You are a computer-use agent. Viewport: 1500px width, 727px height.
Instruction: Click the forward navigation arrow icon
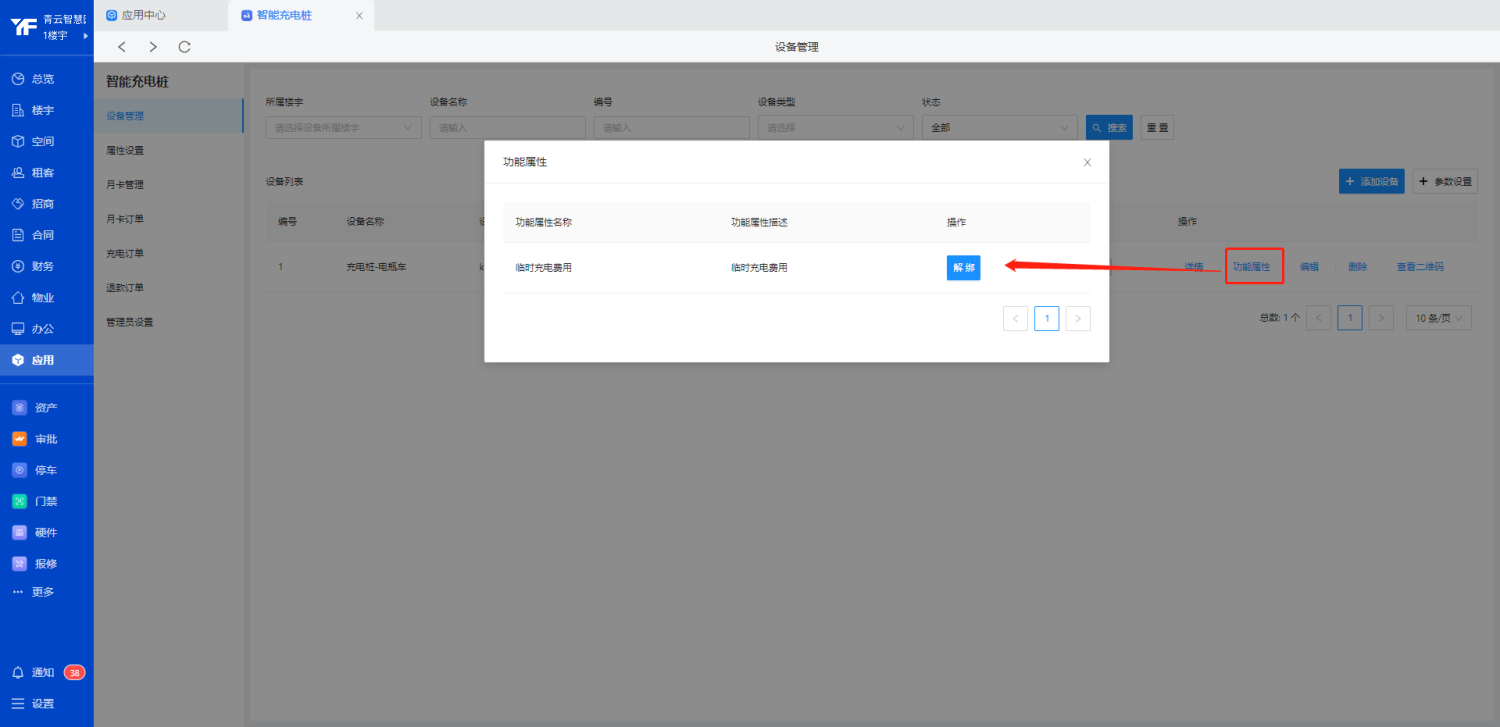[153, 47]
